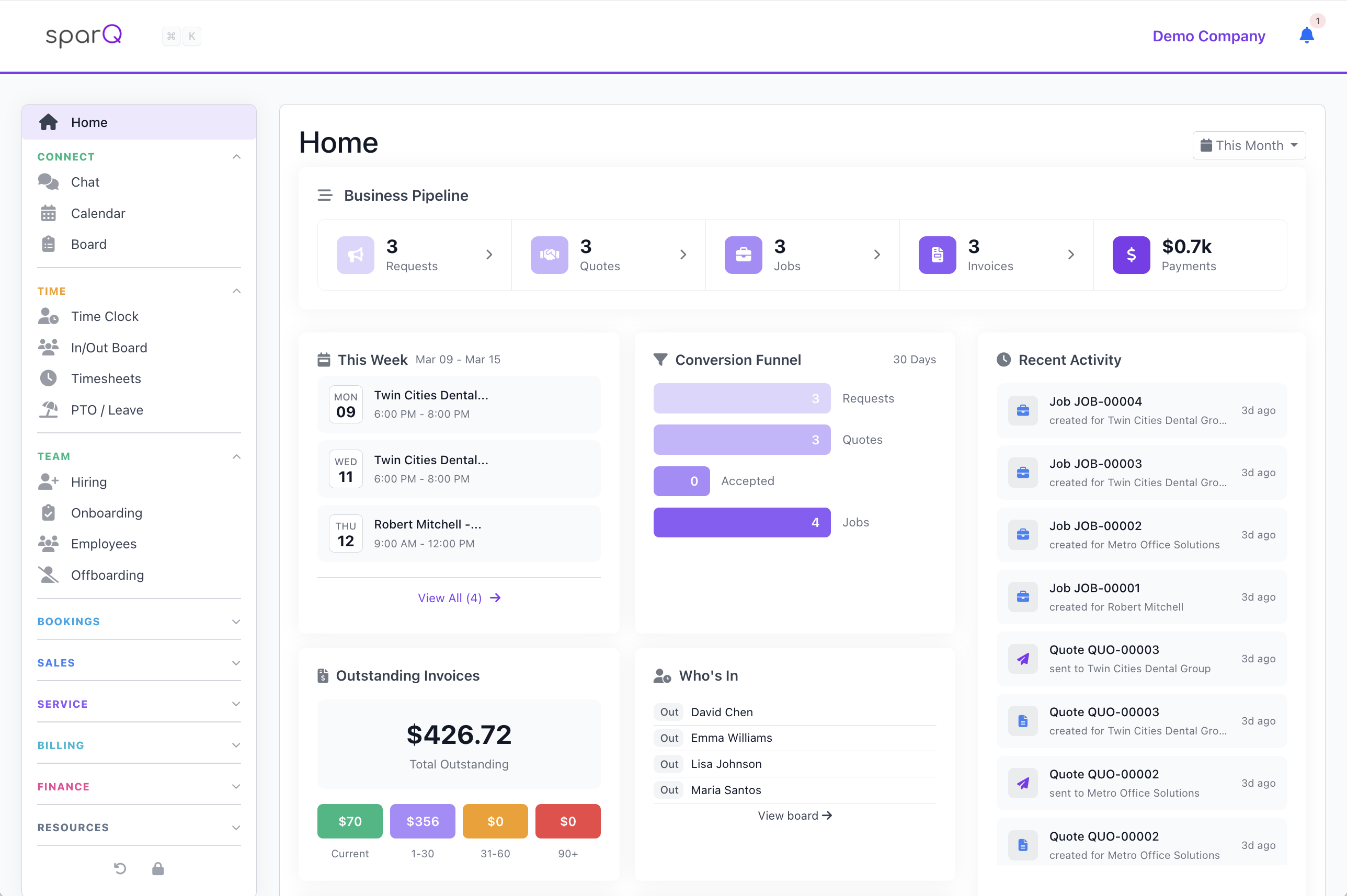Click View All to see week events
This screenshot has height=896, width=1347.
click(x=459, y=597)
